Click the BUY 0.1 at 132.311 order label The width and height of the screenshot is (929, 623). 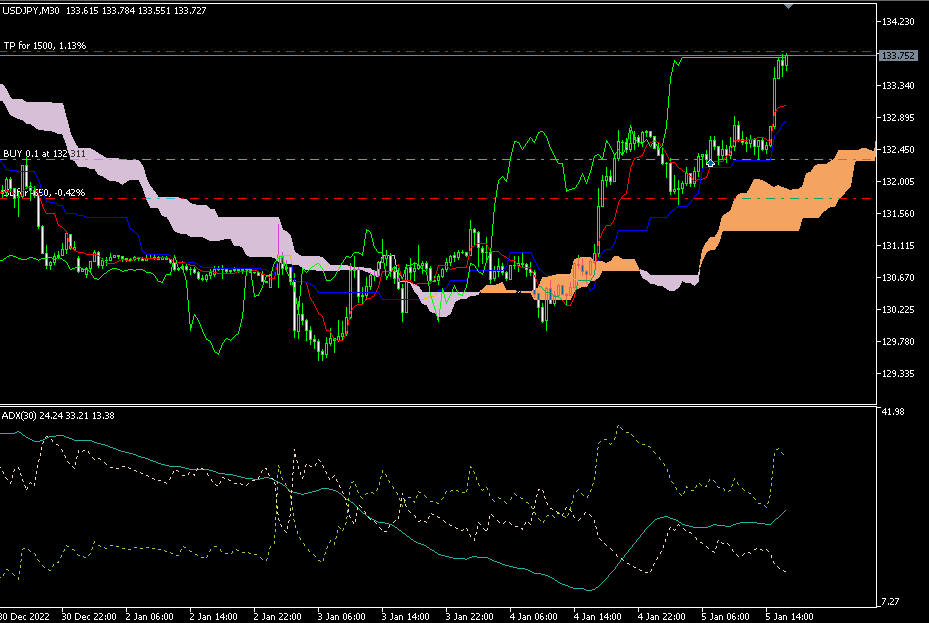(x=44, y=153)
